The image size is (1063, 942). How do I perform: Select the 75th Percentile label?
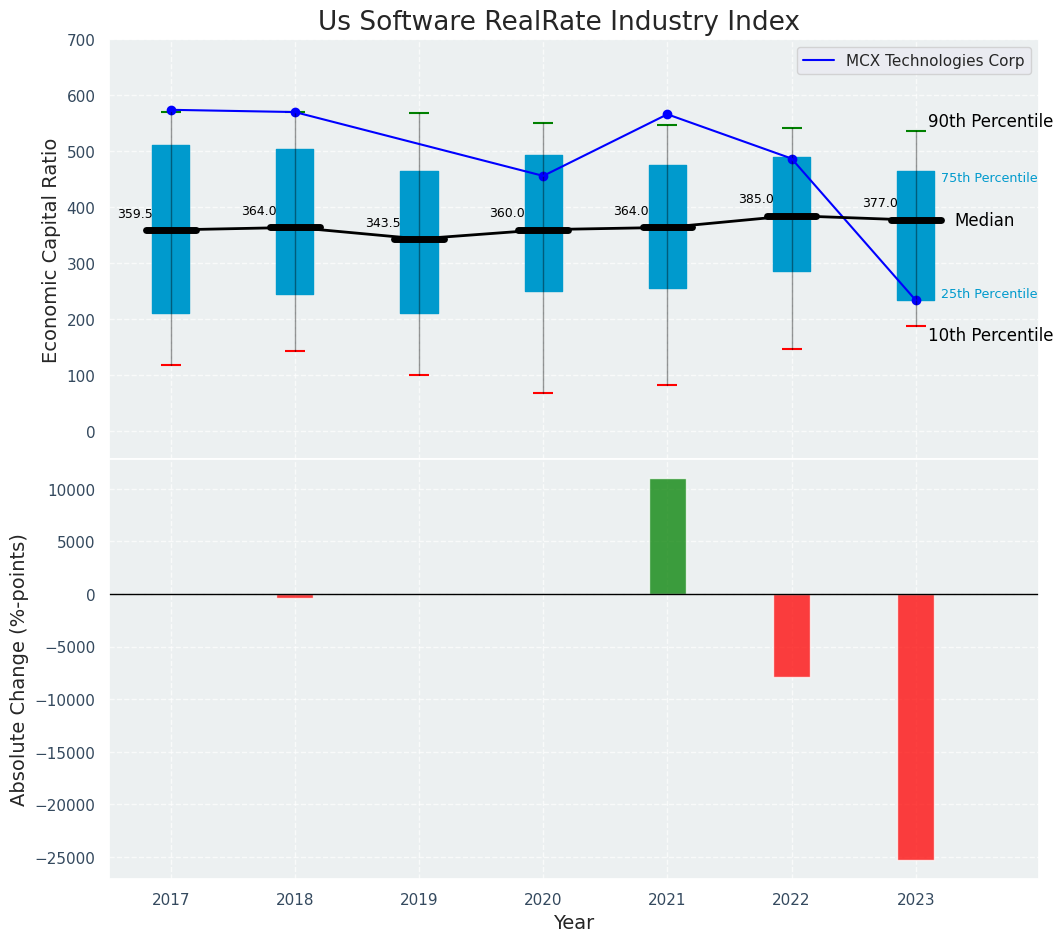988,178
